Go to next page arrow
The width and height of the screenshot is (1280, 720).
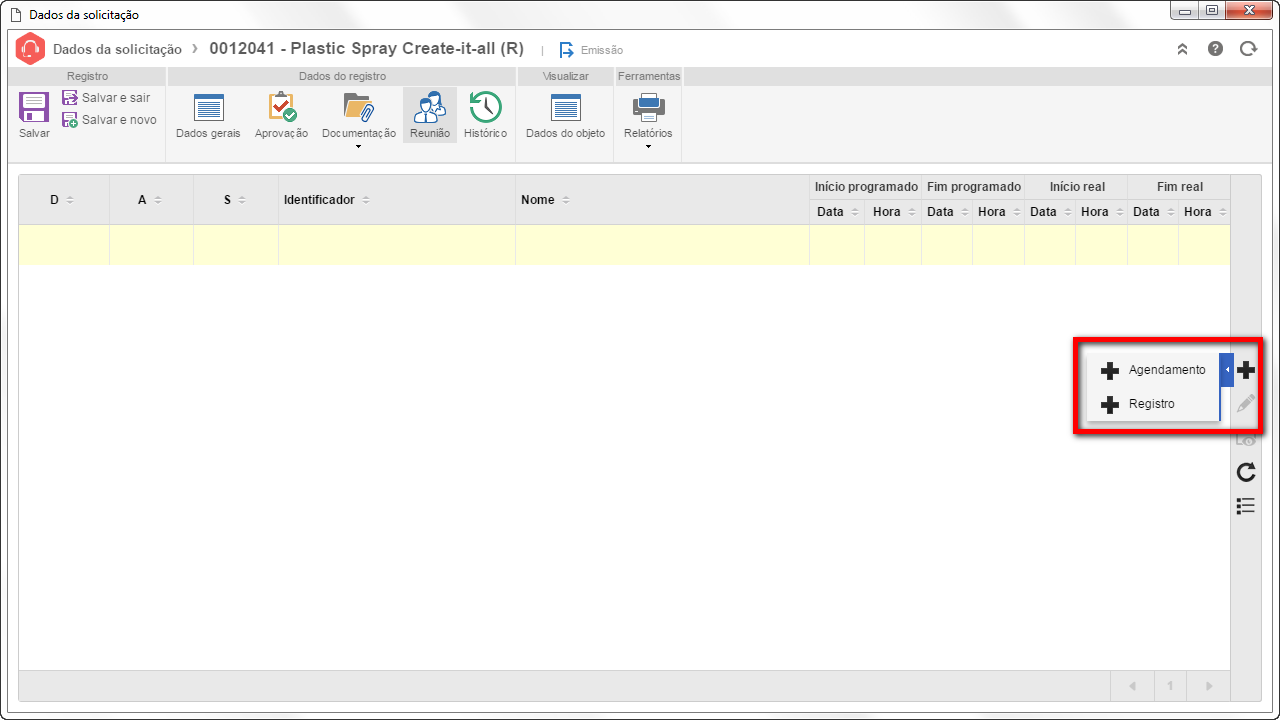(1209, 686)
